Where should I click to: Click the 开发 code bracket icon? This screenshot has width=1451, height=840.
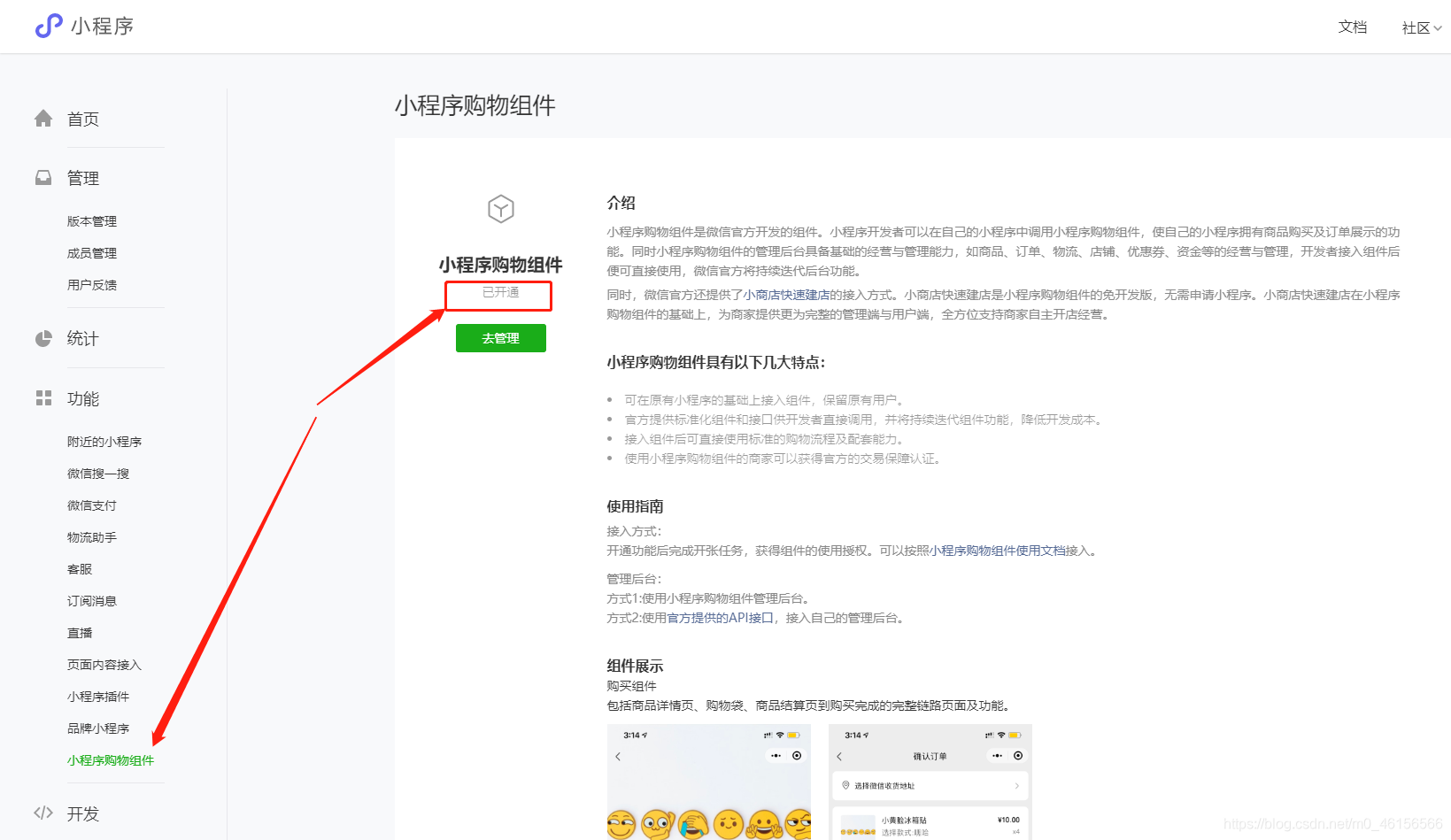click(43, 813)
